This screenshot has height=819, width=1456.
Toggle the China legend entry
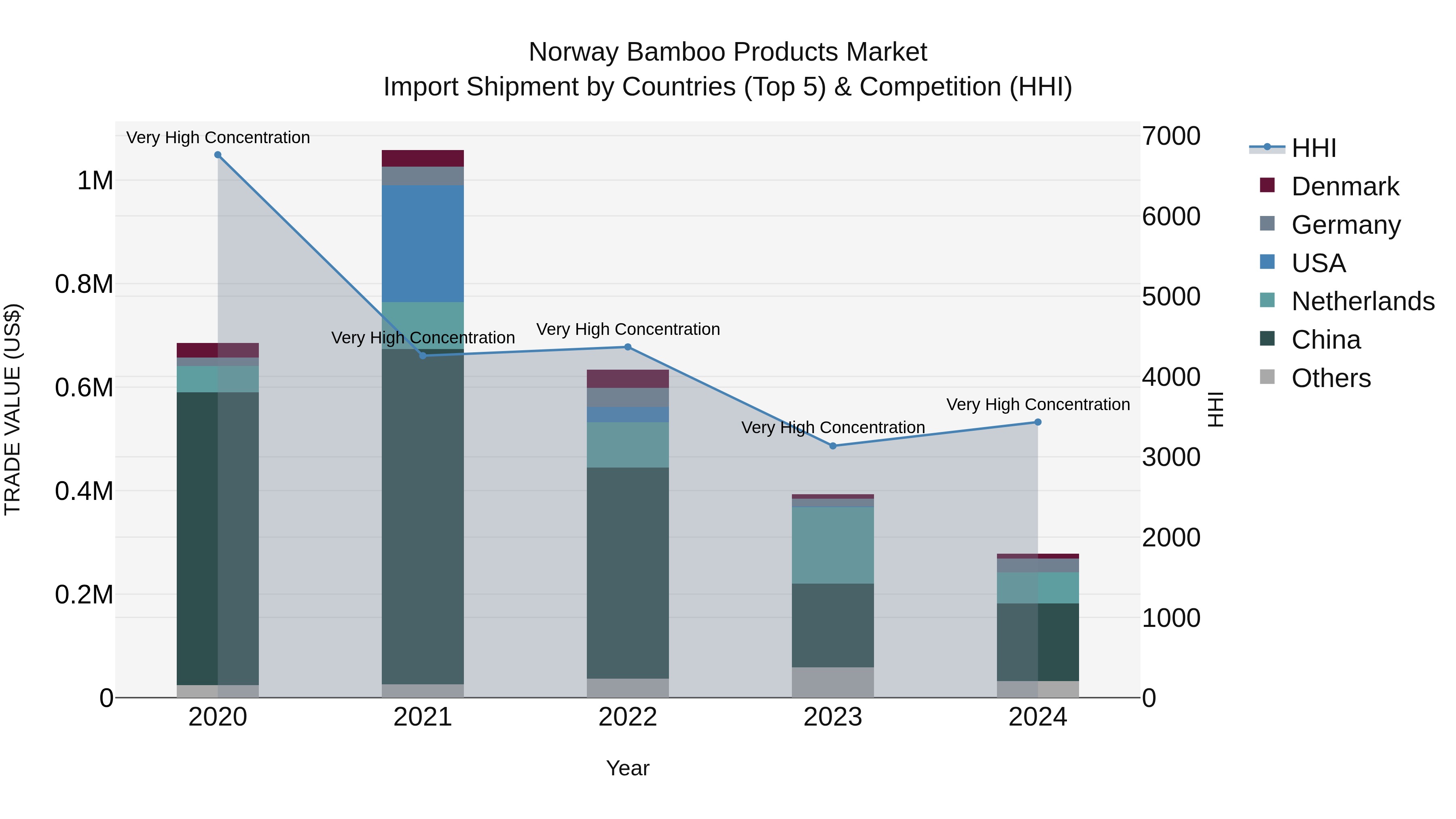(1310, 340)
